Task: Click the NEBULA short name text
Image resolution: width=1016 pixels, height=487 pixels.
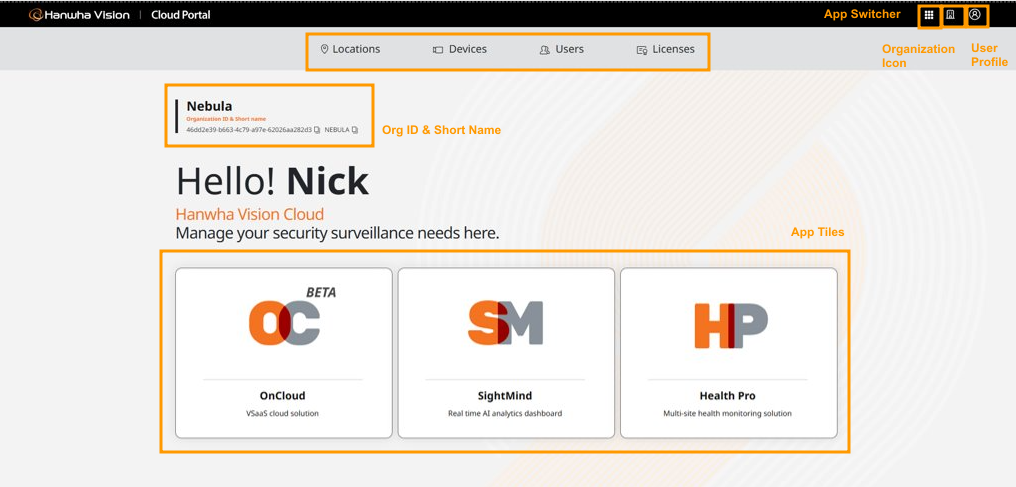Action: pyautogui.click(x=337, y=130)
